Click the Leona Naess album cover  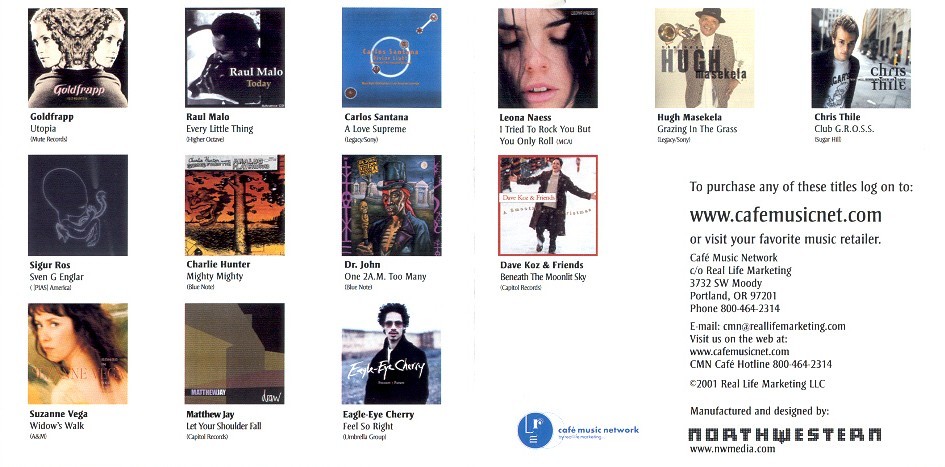[548, 58]
